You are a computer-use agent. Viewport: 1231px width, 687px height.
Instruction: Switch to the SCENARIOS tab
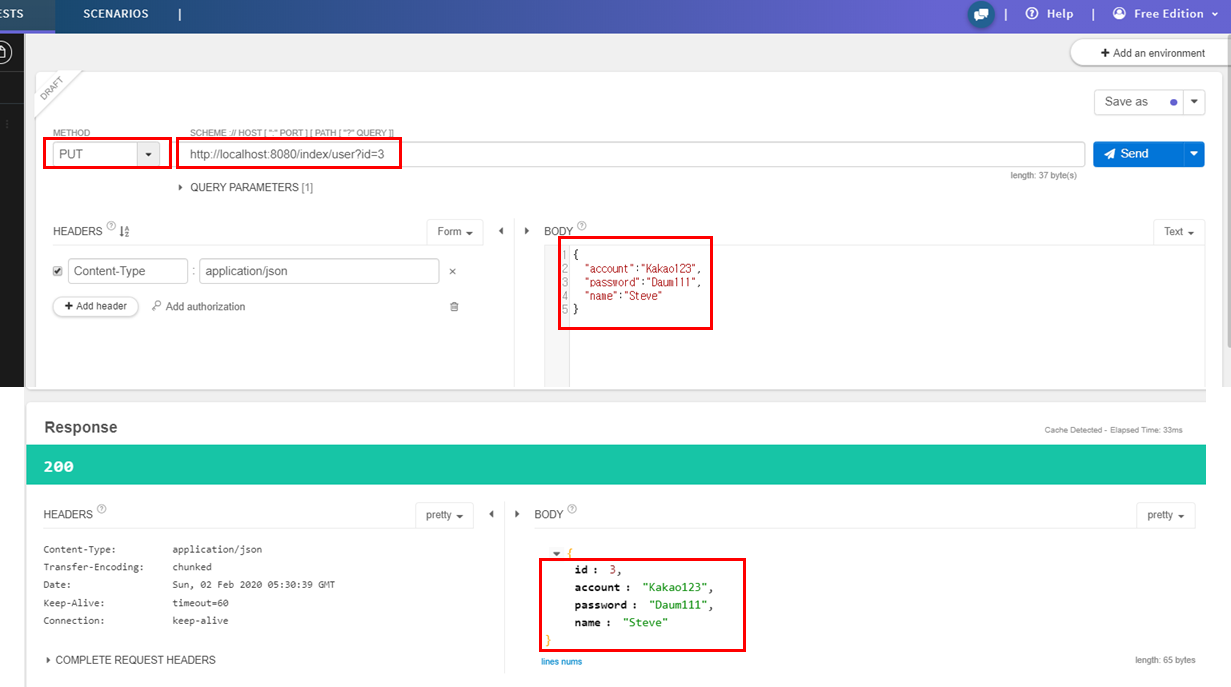click(116, 14)
